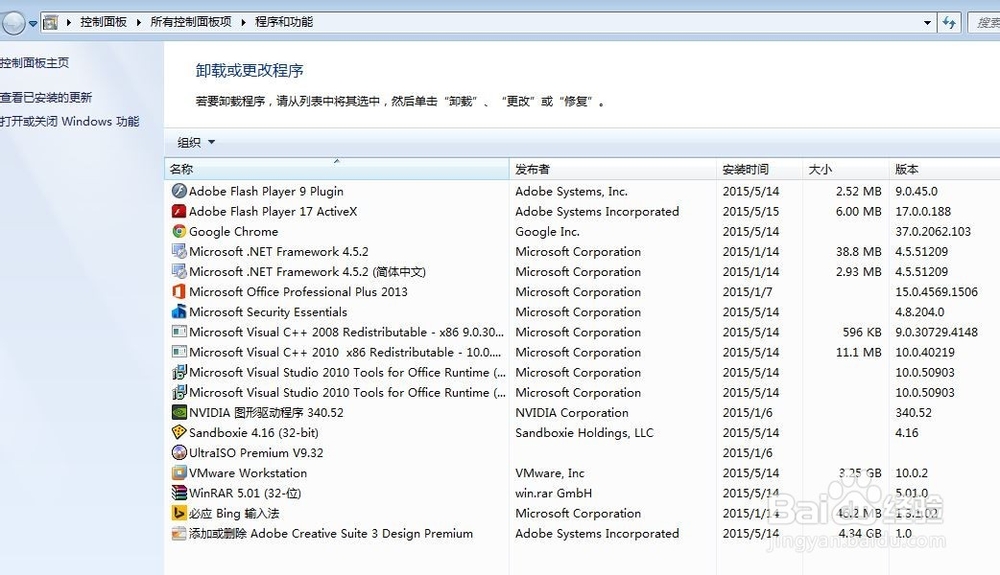Screen dimensions: 1000x575
Task: Click the Adobe Flash Player 9 Plugin icon
Action: tap(179, 191)
